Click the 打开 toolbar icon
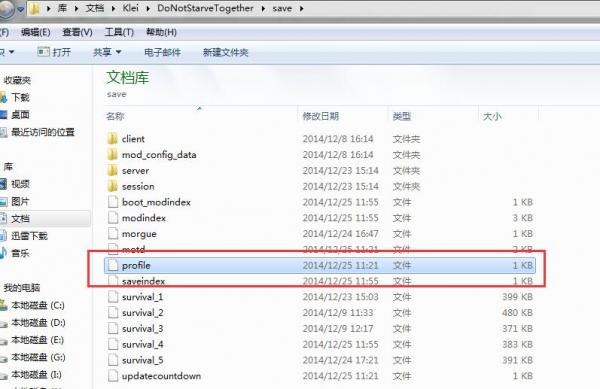The width and height of the screenshot is (600, 389). (43, 52)
